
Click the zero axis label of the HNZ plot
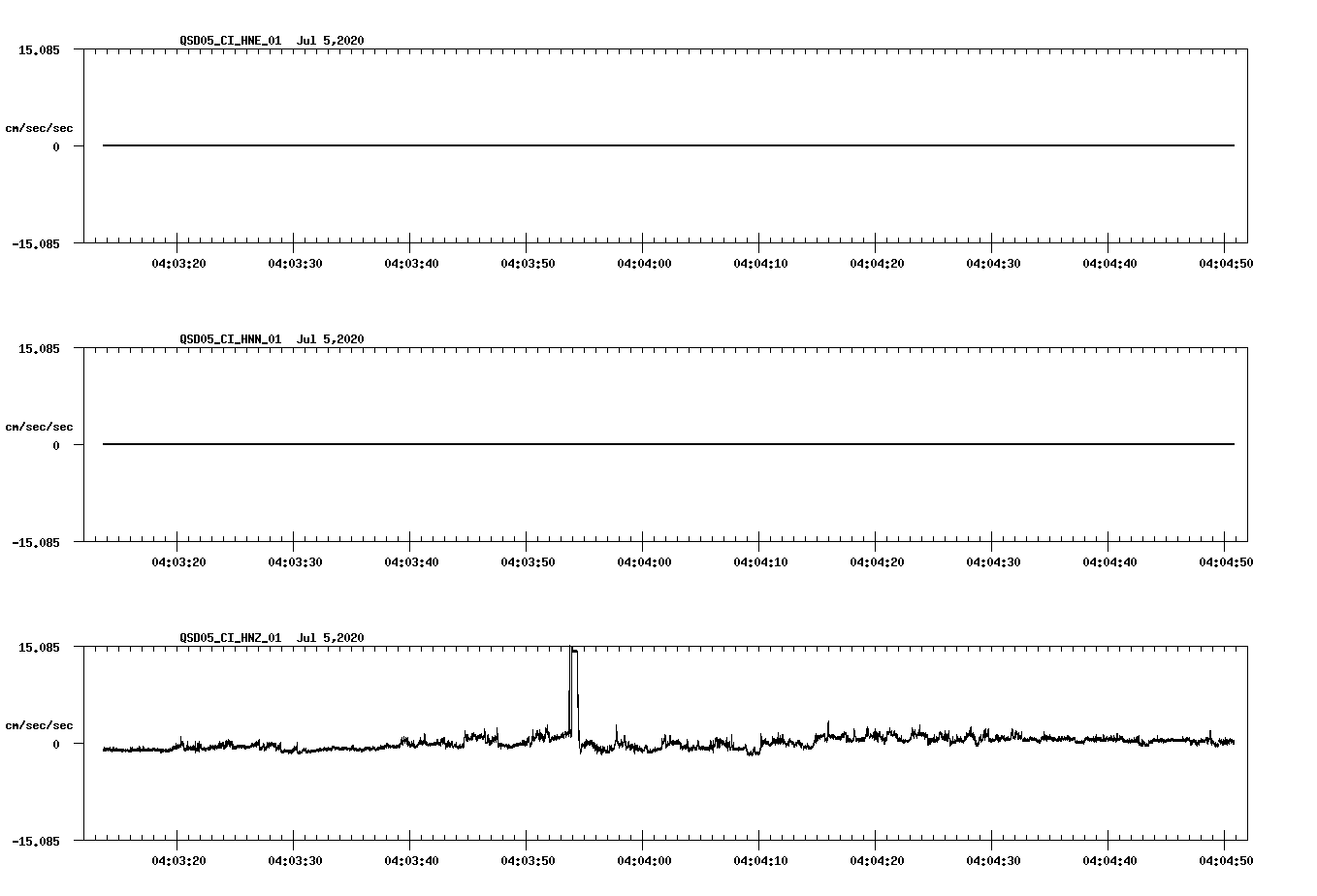click(x=56, y=745)
